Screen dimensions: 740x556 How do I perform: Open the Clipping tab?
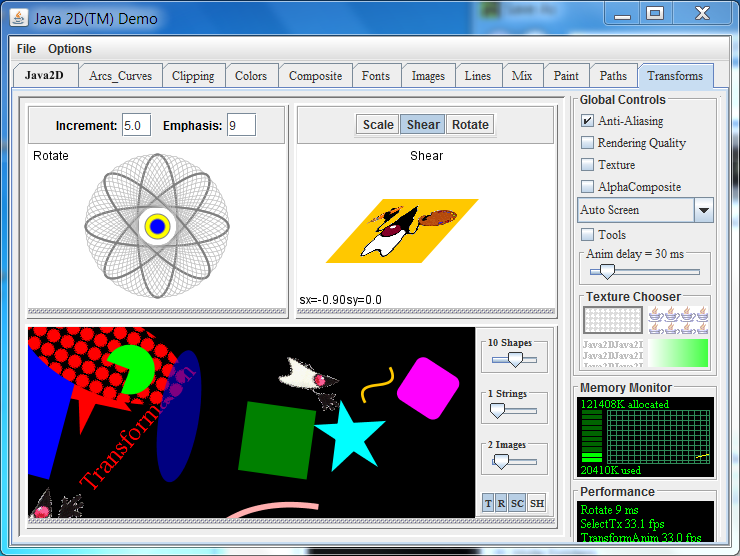pyautogui.click(x=193, y=76)
